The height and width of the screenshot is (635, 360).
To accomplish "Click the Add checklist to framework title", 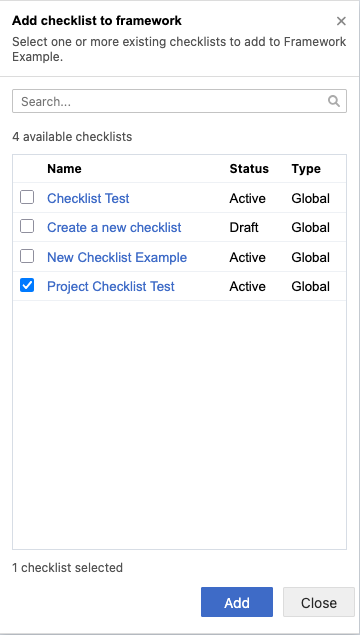I will click(97, 21).
